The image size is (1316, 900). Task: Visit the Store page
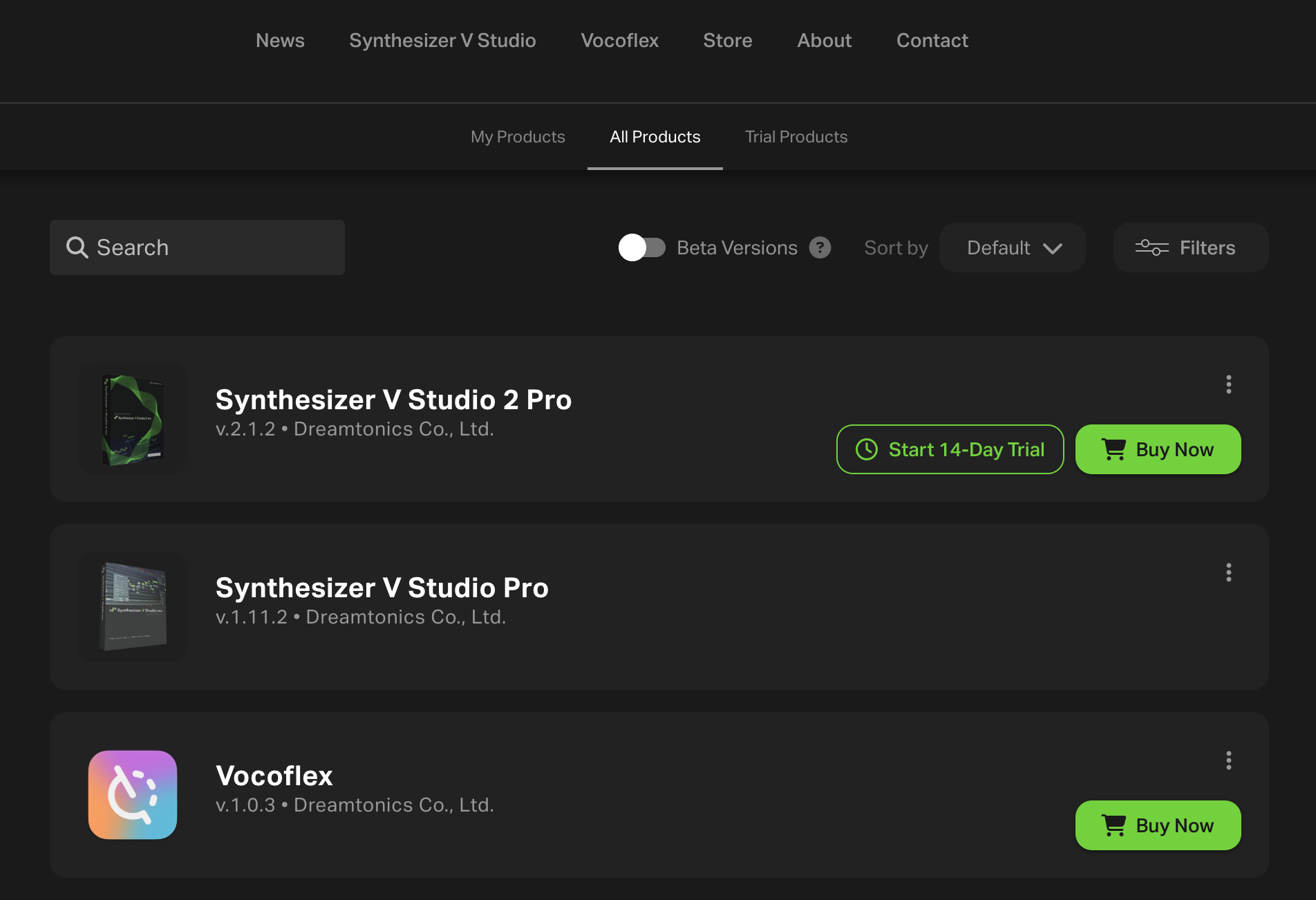727,40
